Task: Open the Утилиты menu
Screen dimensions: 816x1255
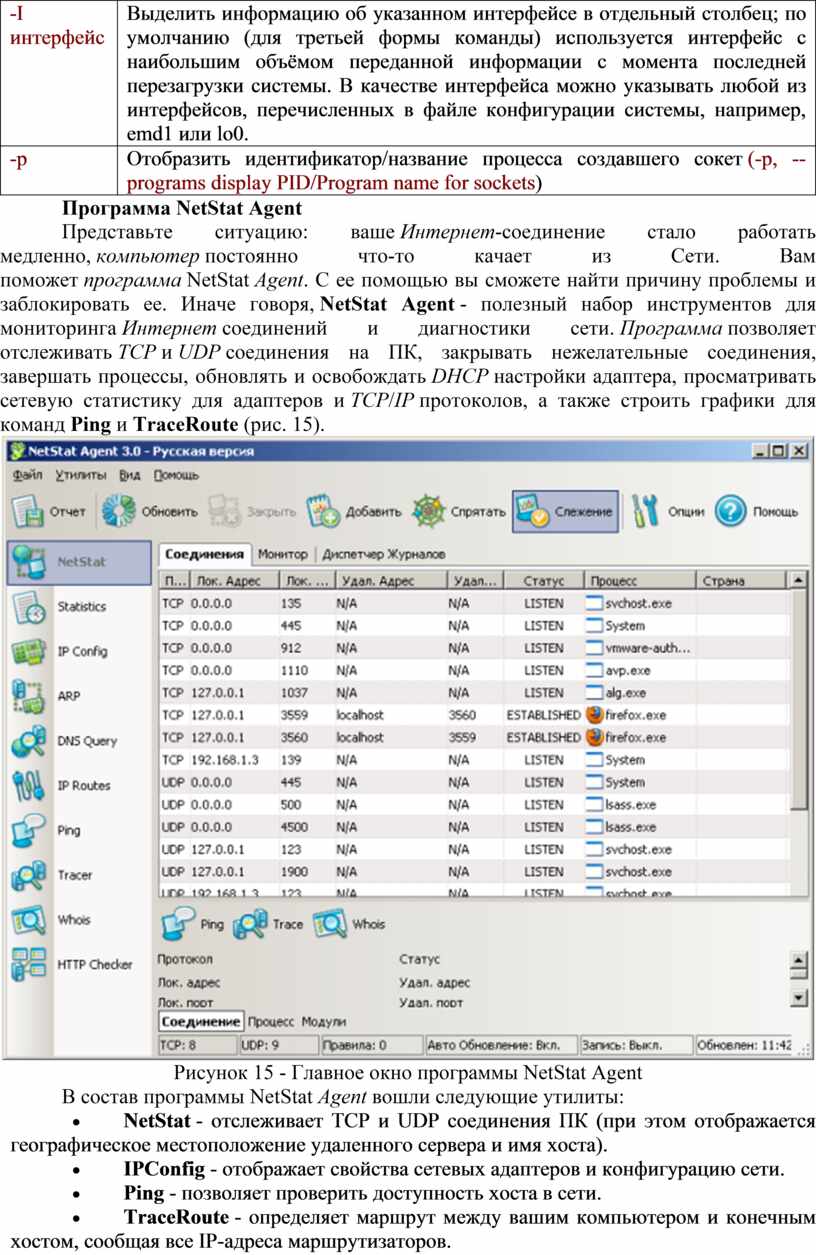Action: pos(83,475)
